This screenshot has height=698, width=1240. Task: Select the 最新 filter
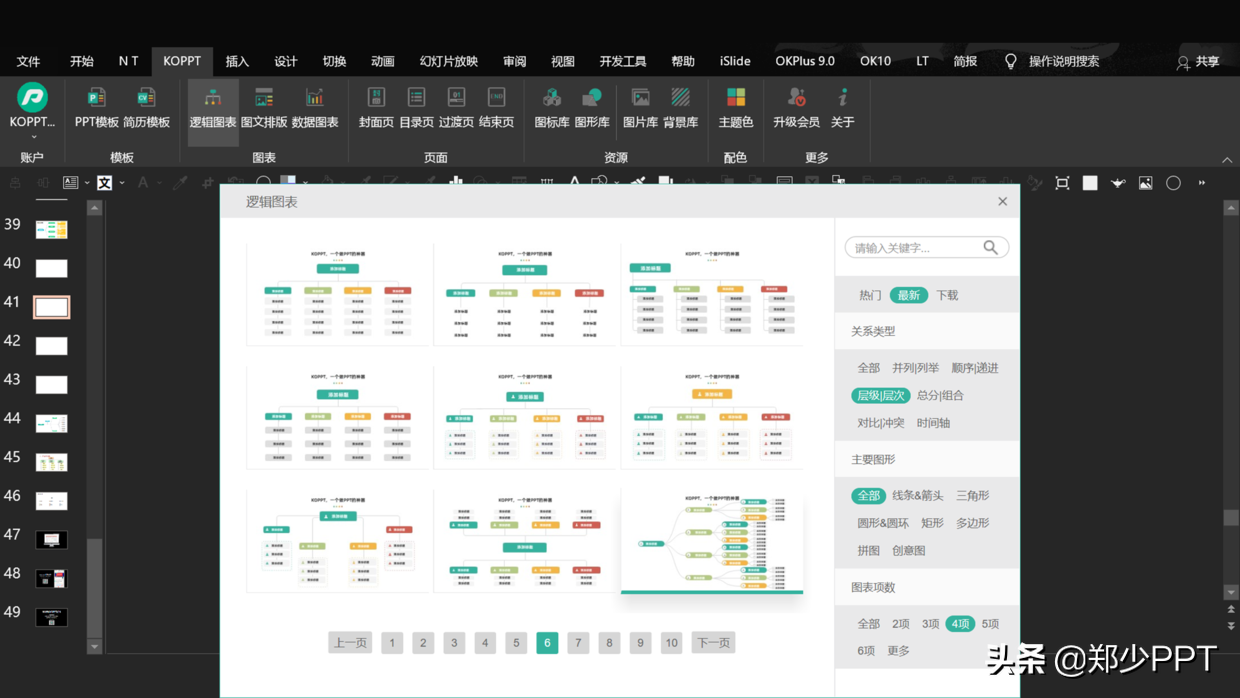coord(908,295)
